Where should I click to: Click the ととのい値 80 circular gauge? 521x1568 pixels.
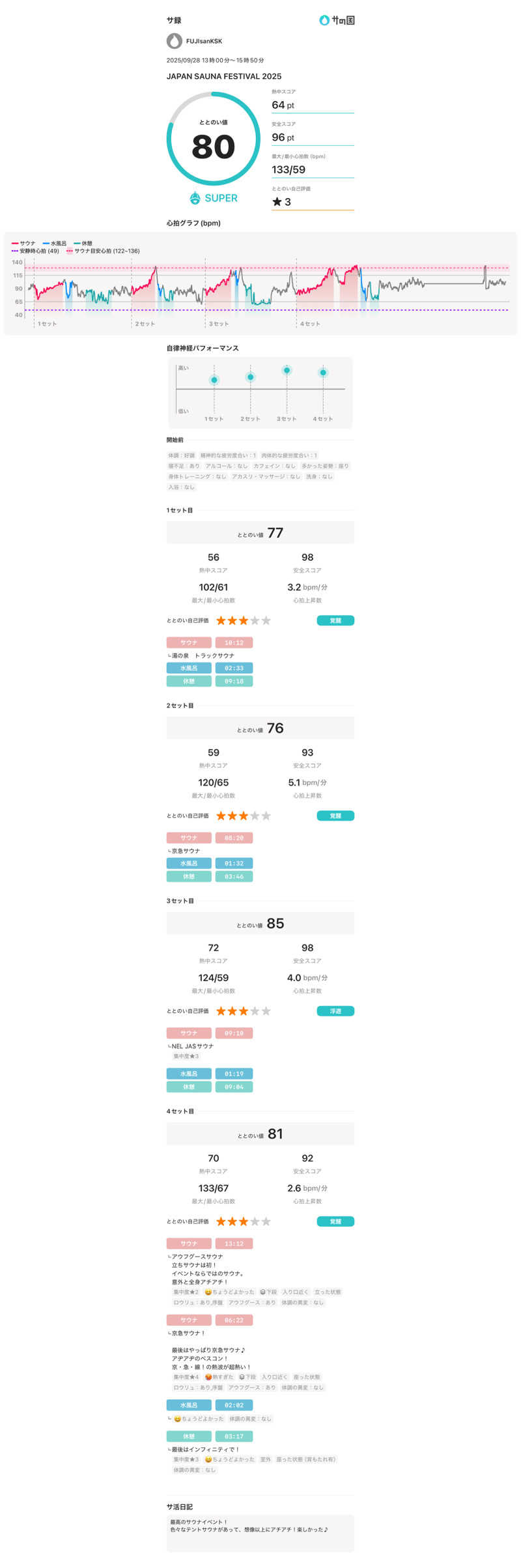[x=214, y=139]
